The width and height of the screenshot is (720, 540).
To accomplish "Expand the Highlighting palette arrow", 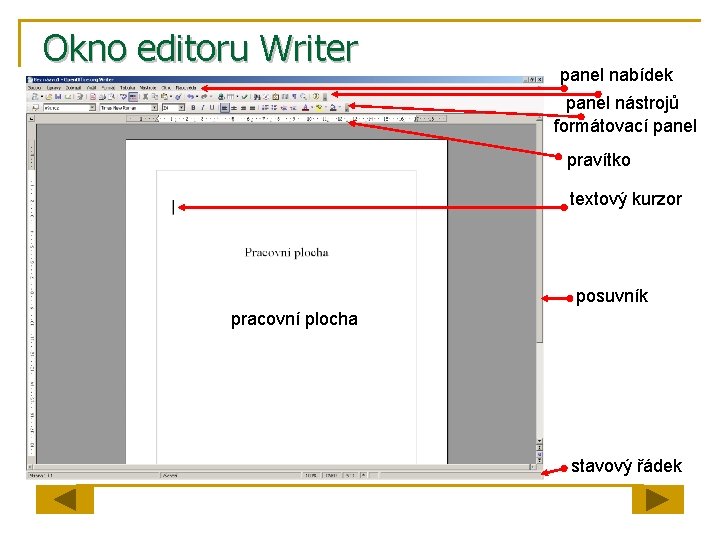I will coord(326,107).
